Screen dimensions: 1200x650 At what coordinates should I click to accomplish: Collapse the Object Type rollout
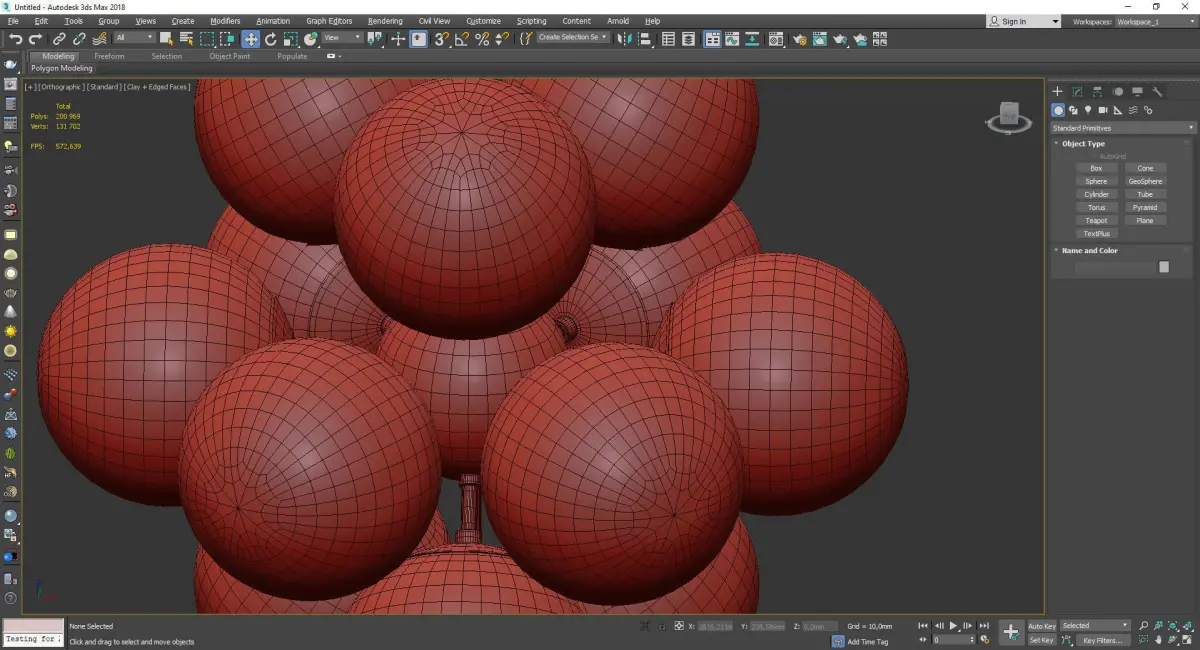tap(1083, 144)
